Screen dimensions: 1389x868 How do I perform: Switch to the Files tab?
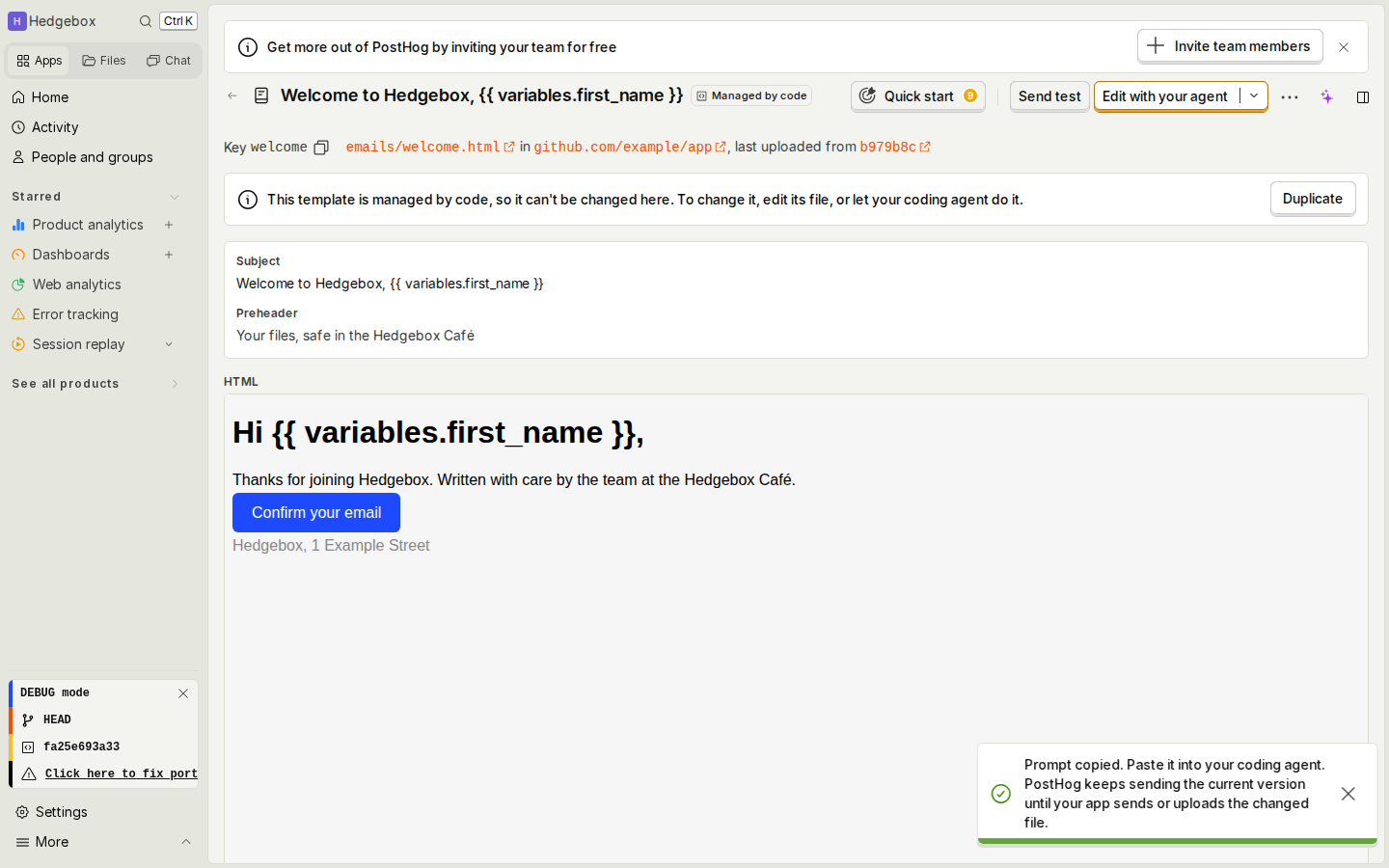[x=104, y=61]
